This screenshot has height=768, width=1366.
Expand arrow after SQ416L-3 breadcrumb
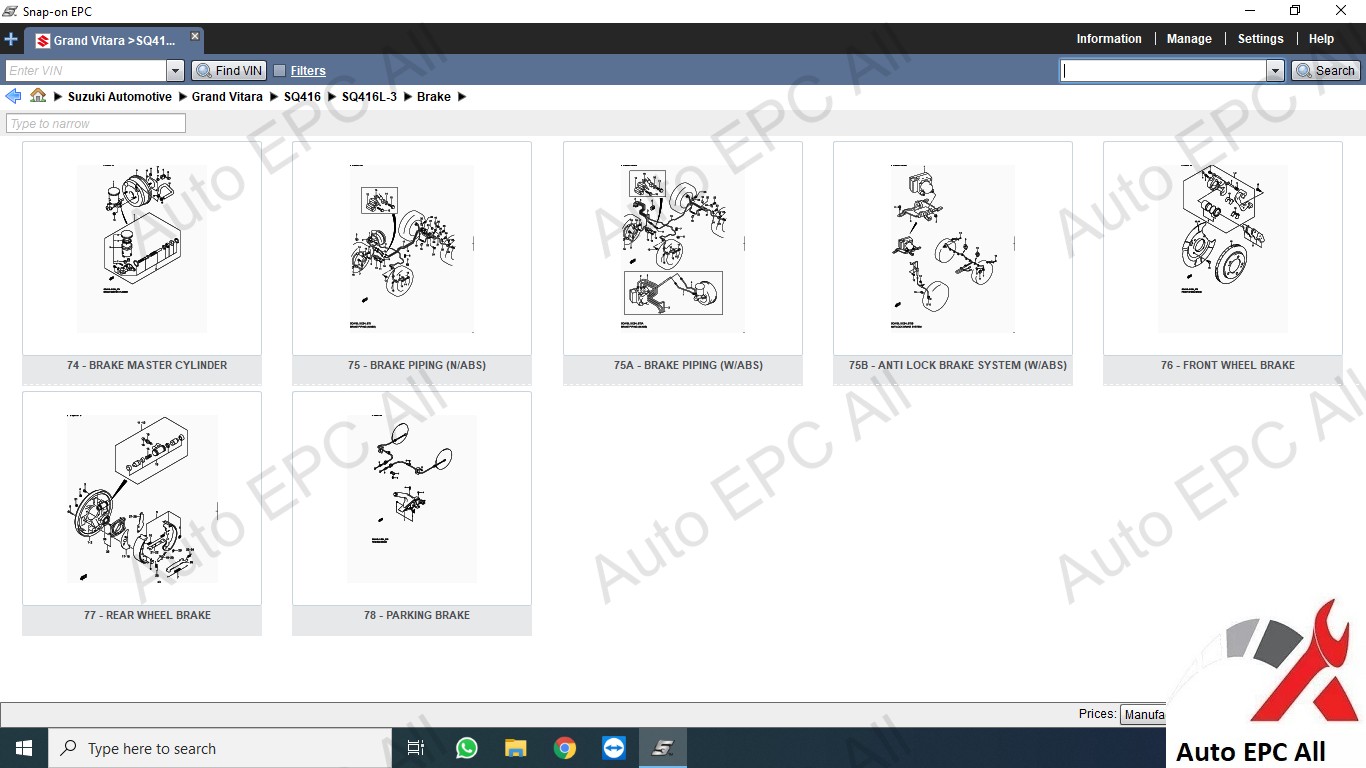pyautogui.click(x=407, y=97)
